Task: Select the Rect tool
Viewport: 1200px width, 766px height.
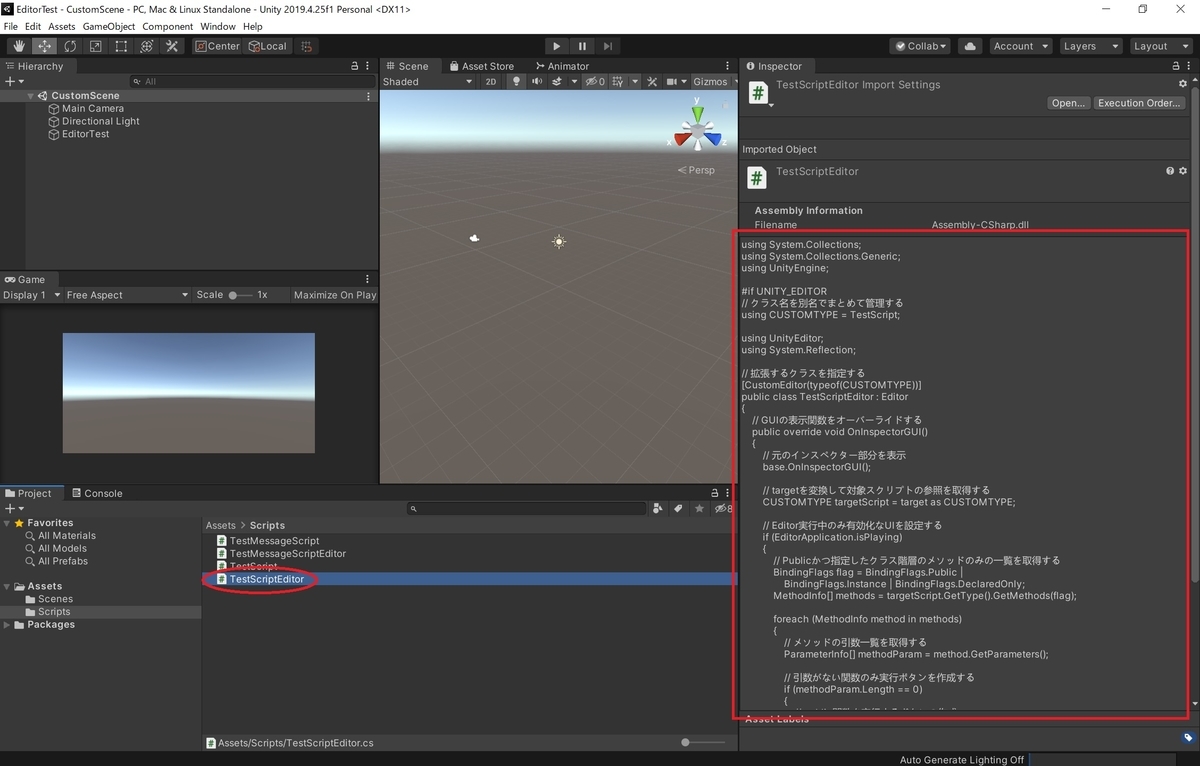Action: click(121, 46)
